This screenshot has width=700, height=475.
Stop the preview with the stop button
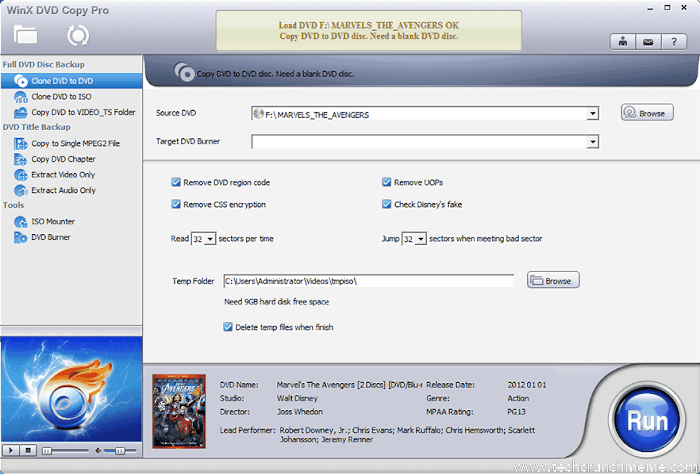coord(28,450)
